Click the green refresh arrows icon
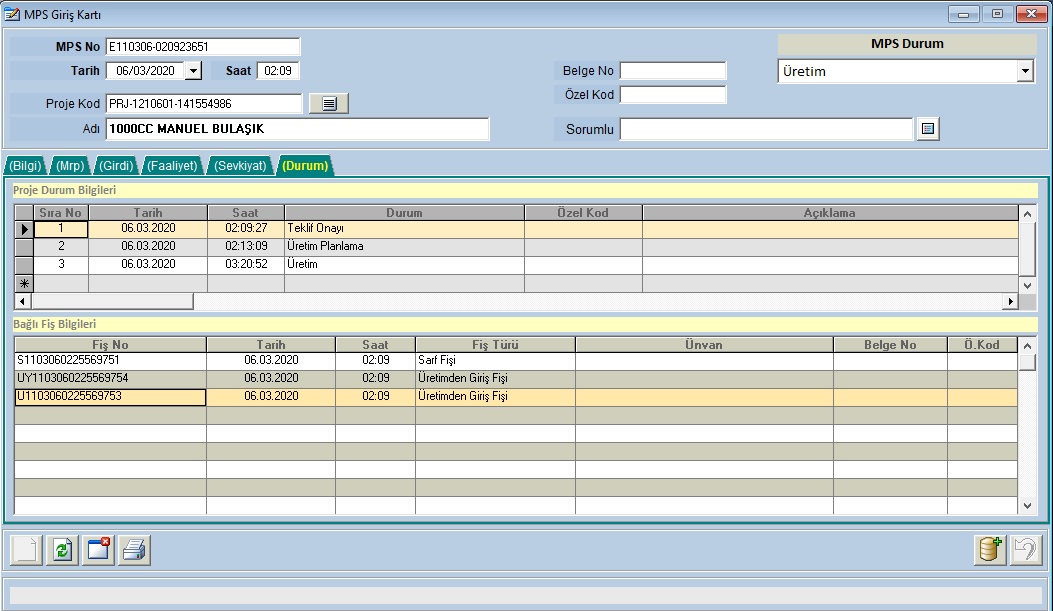This screenshot has width=1053, height=611. (x=62, y=550)
